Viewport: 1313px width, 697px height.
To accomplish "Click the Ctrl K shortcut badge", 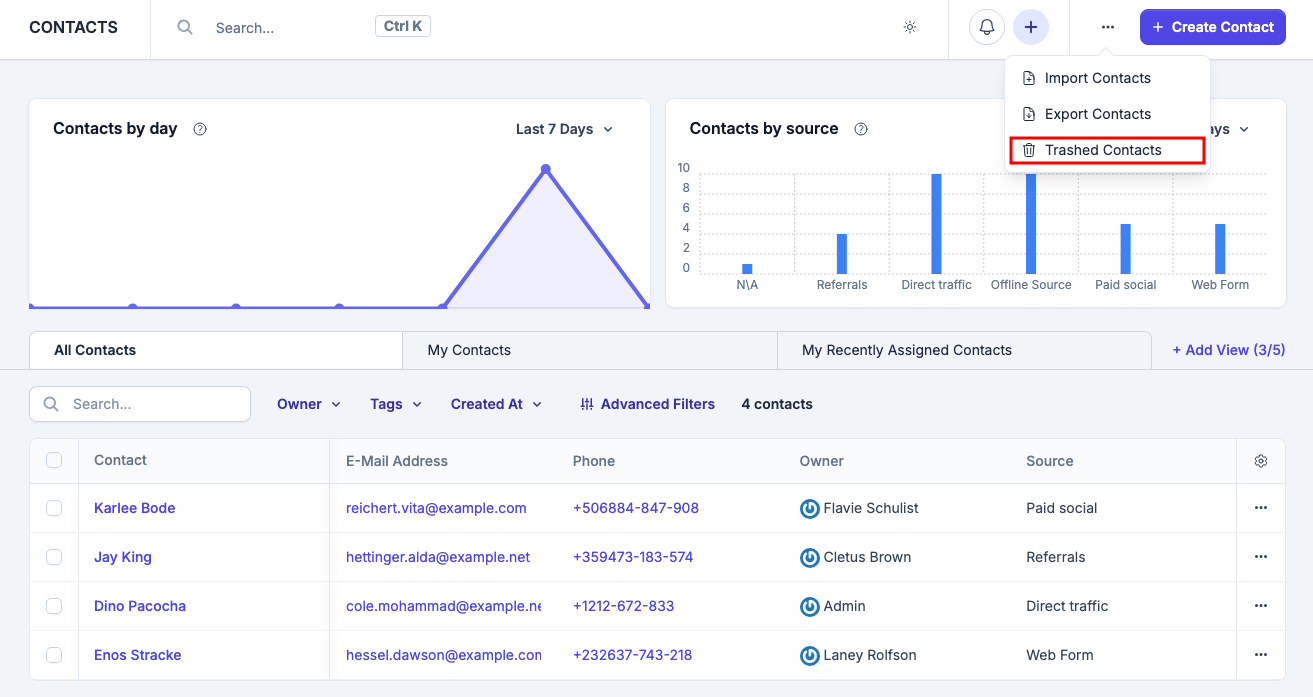I will coord(403,26).
